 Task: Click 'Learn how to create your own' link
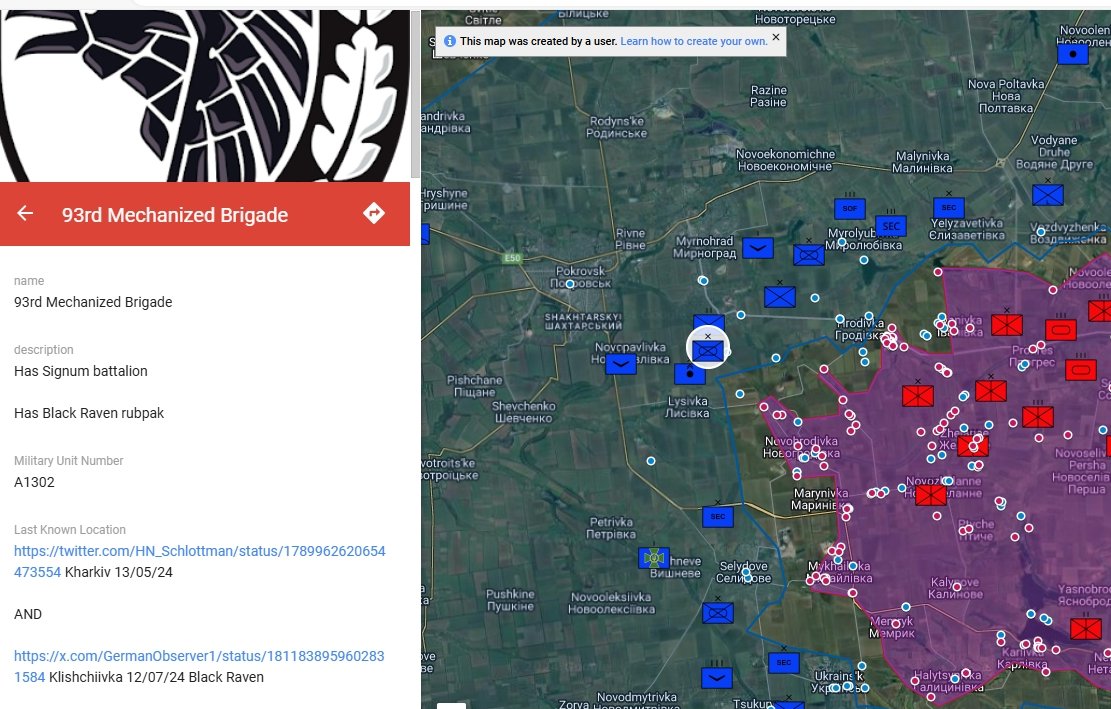pyautogui.click(x=693, y=41)
